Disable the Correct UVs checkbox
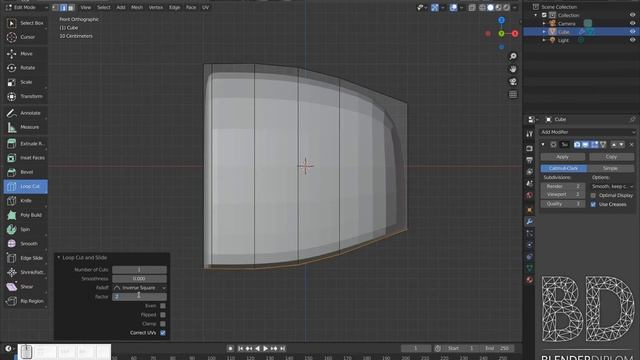This screenshot has height=360, width=640. tap(163, 333)
